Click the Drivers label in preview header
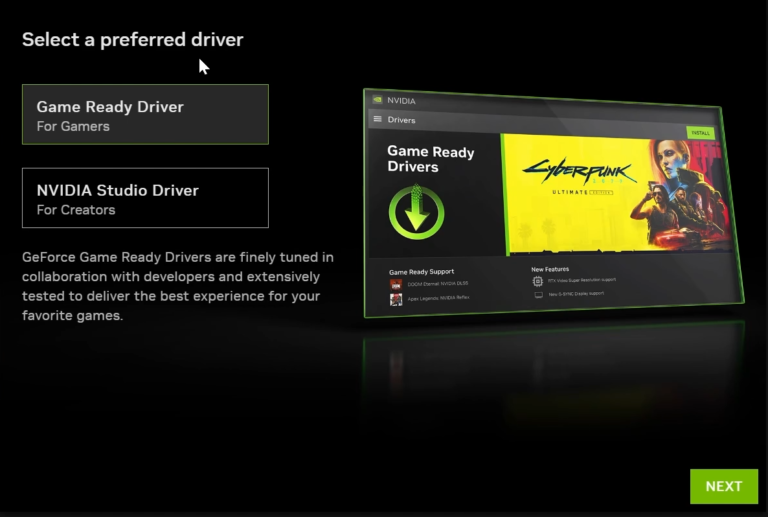 click(401, 120)
